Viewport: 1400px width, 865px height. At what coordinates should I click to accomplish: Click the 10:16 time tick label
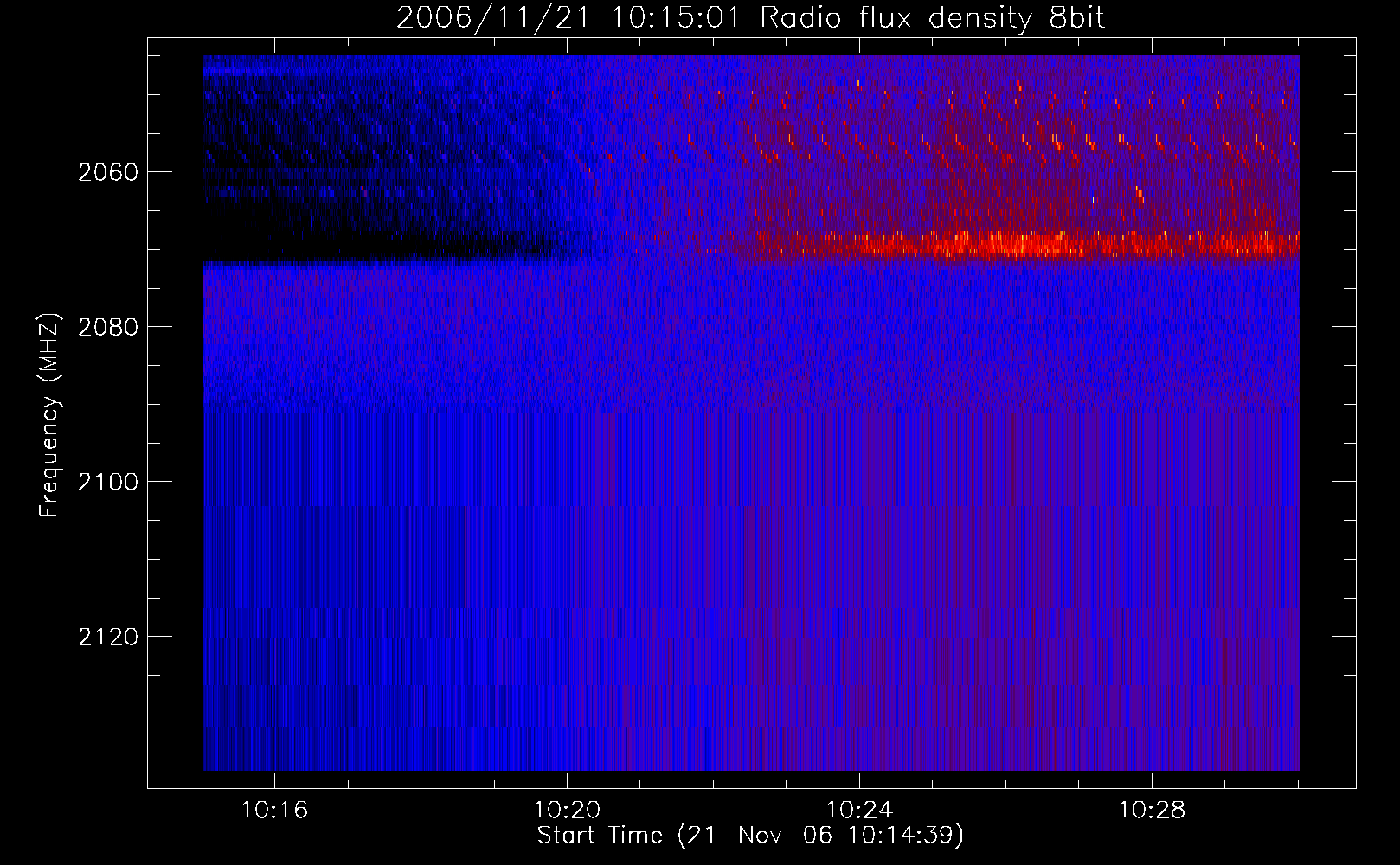click(274, 811)
